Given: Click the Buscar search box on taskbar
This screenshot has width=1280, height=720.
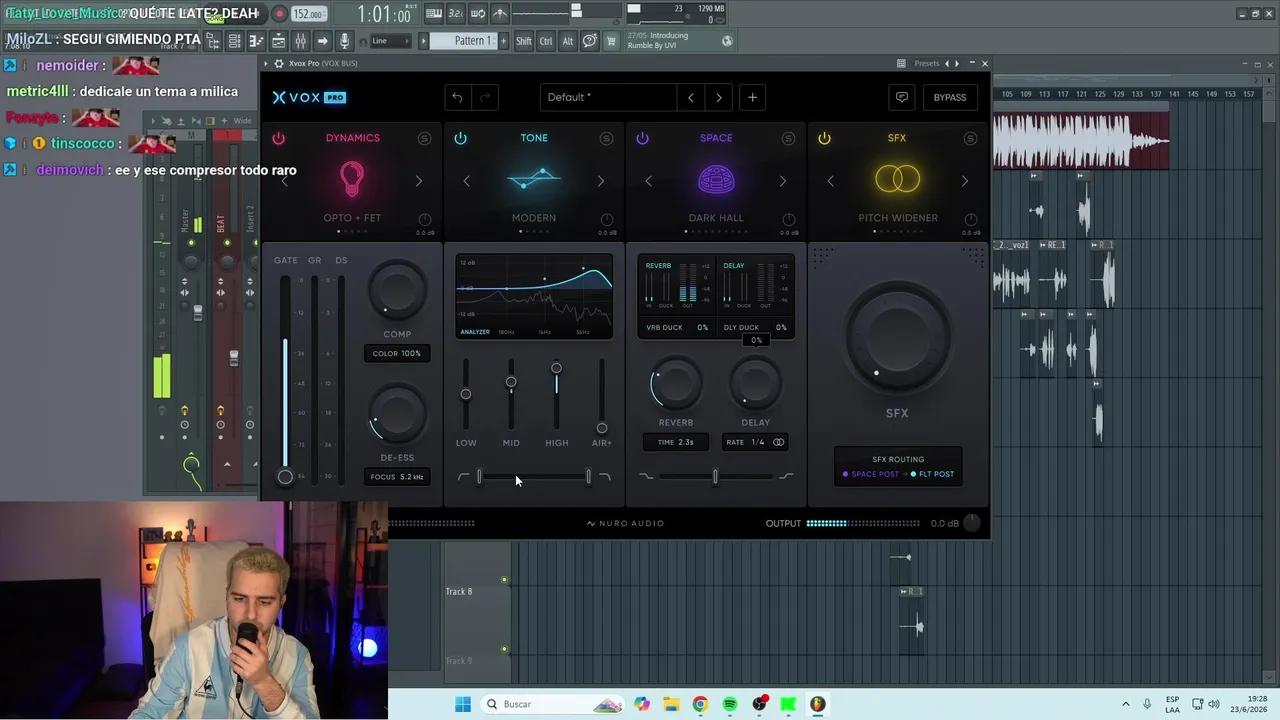Looking at the screenshot, I should (x=553, y=704).
